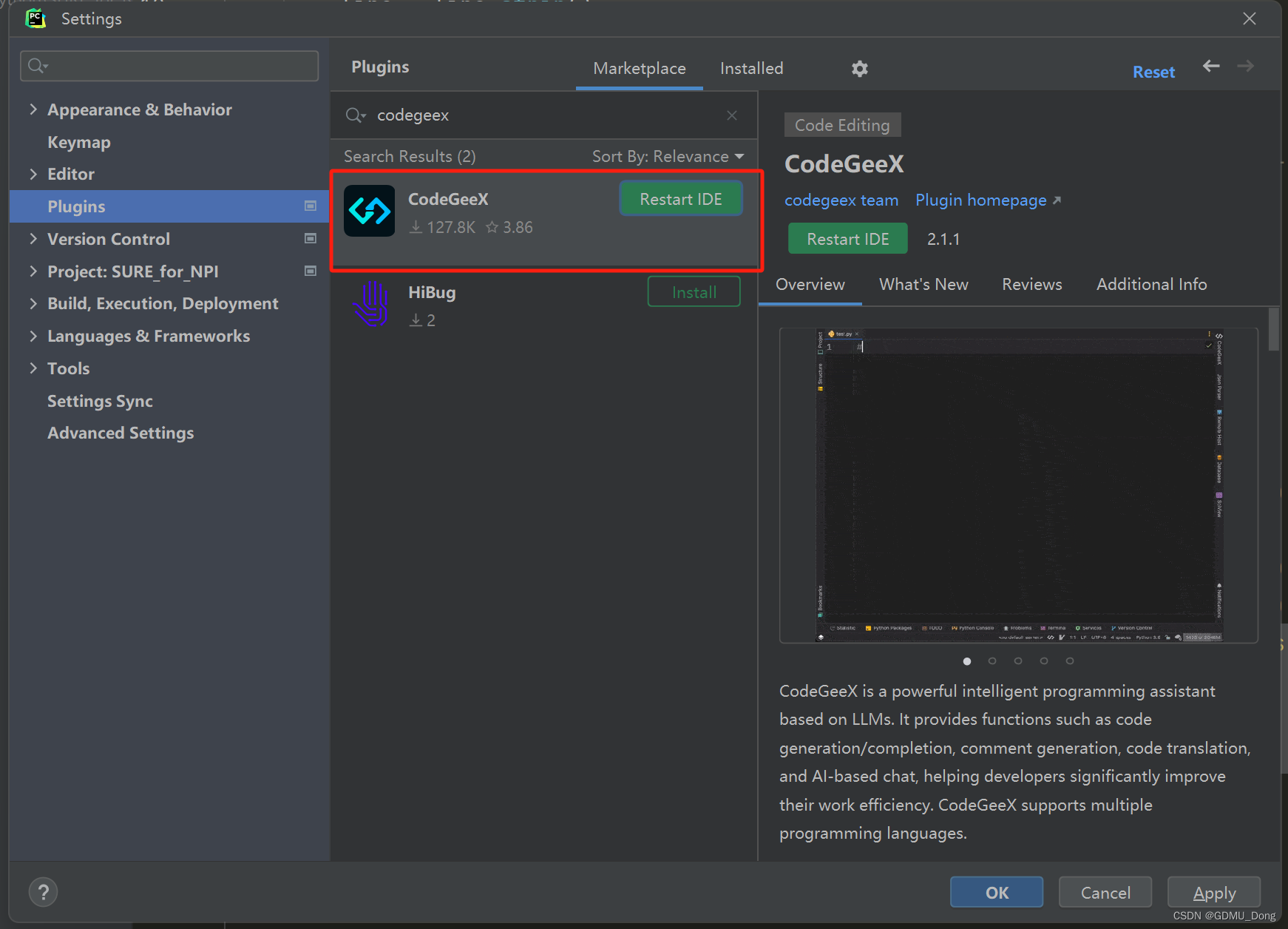The width and height of the screenshot is (1288, 929).
Task: Open the help question mark button
Action: point(43,892)
